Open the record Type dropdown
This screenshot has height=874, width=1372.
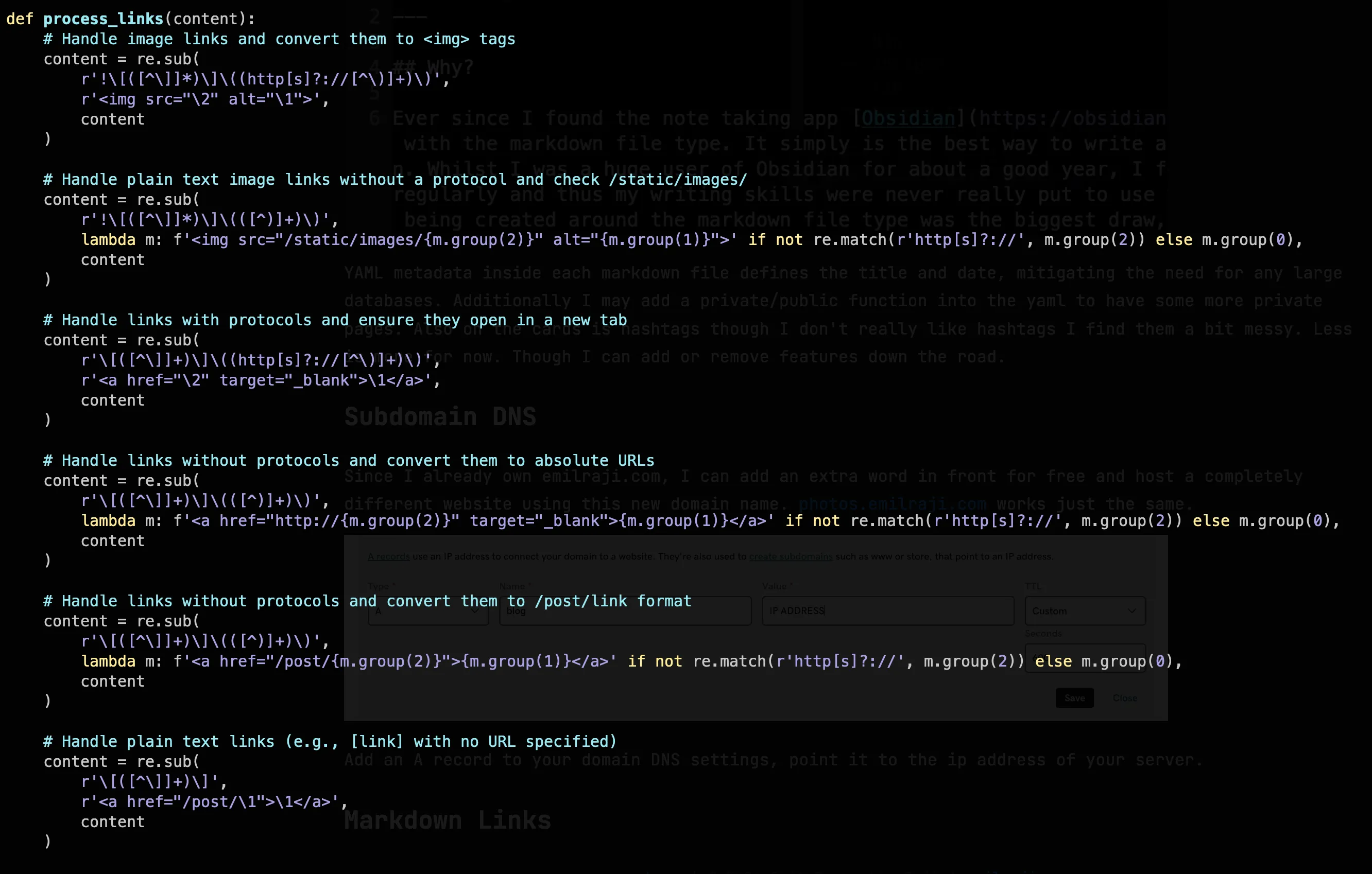tap(428, 611)
